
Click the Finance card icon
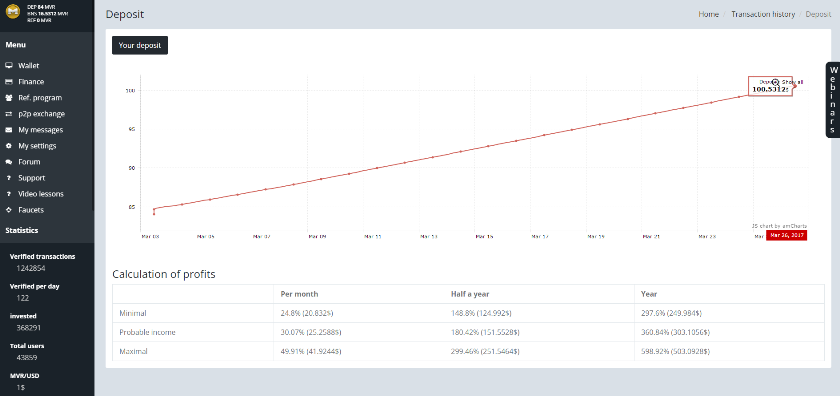(9, 81)
